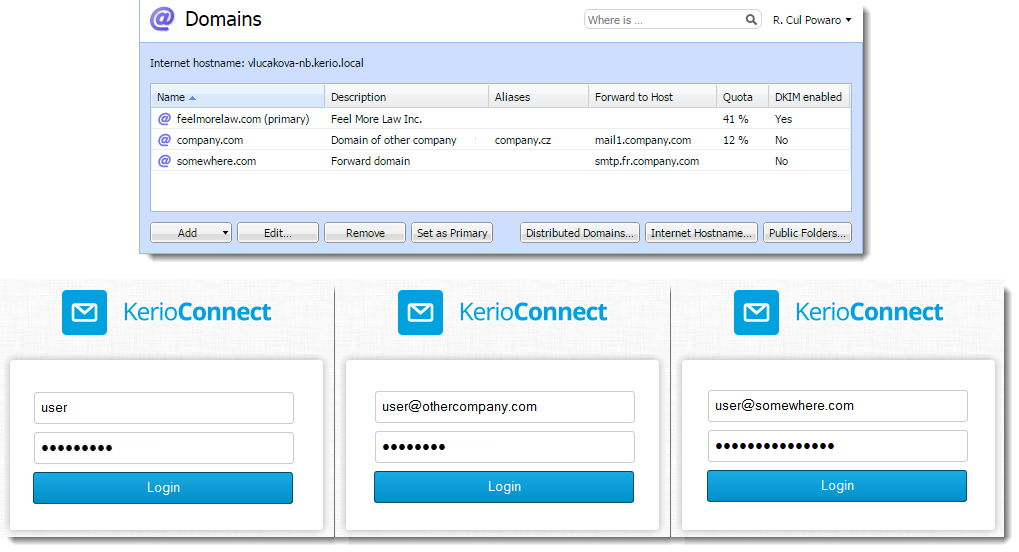The width and height of the screenshot is (1019, 552).
Task: Click DKIM 'No' value for company.com
Action: click(781, 140)
